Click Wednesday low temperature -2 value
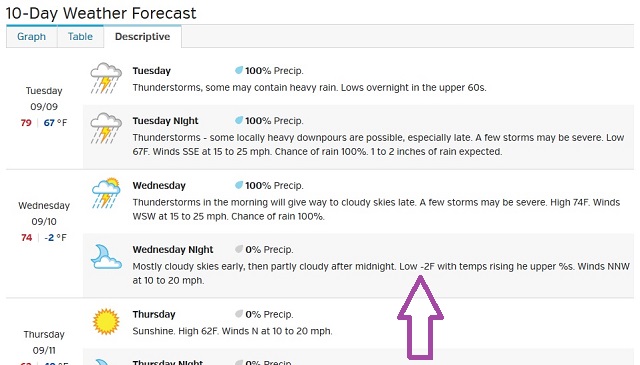 click(49, 238)
